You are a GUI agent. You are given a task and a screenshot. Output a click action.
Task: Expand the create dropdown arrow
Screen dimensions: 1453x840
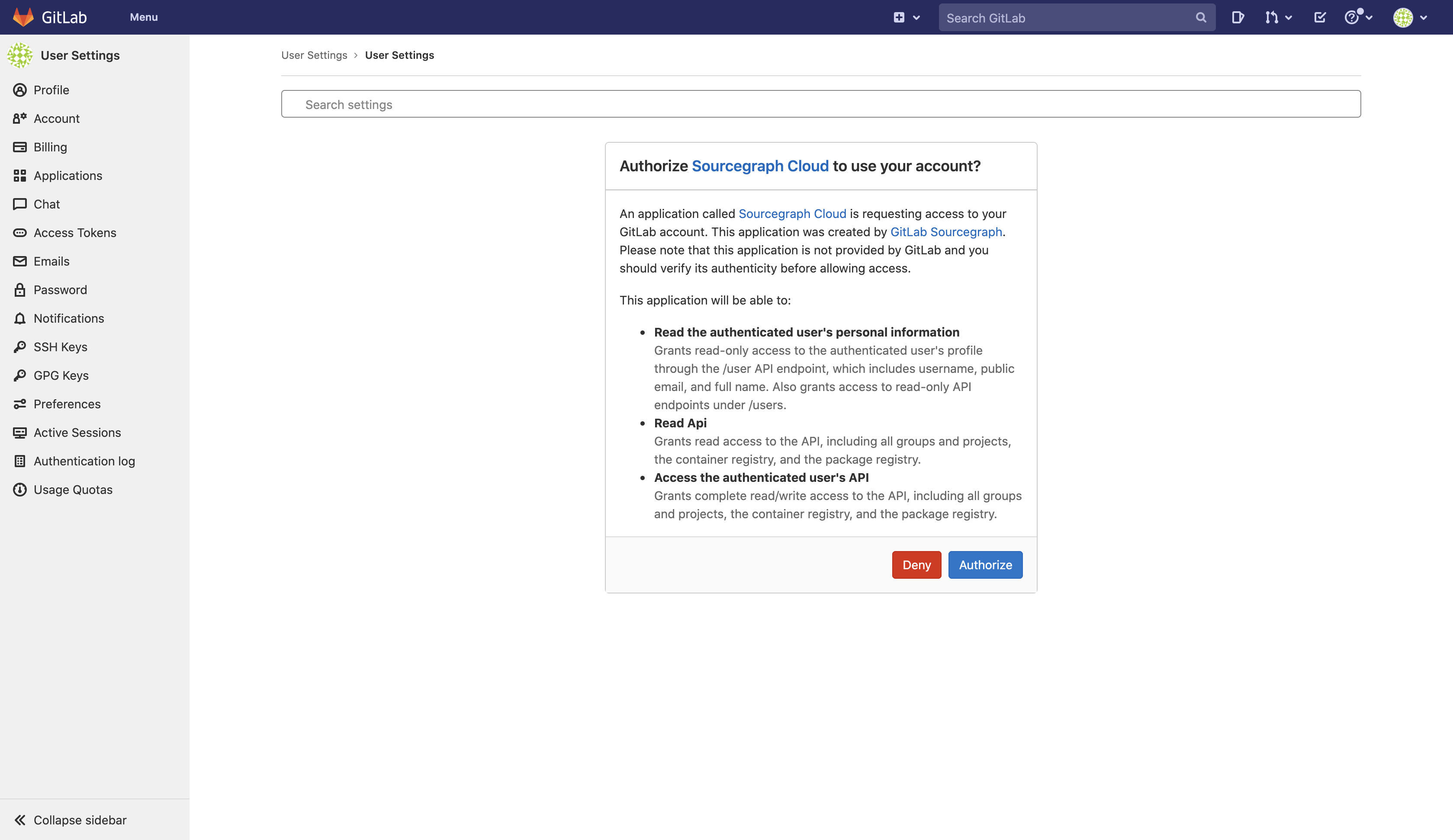click(916, 17)
